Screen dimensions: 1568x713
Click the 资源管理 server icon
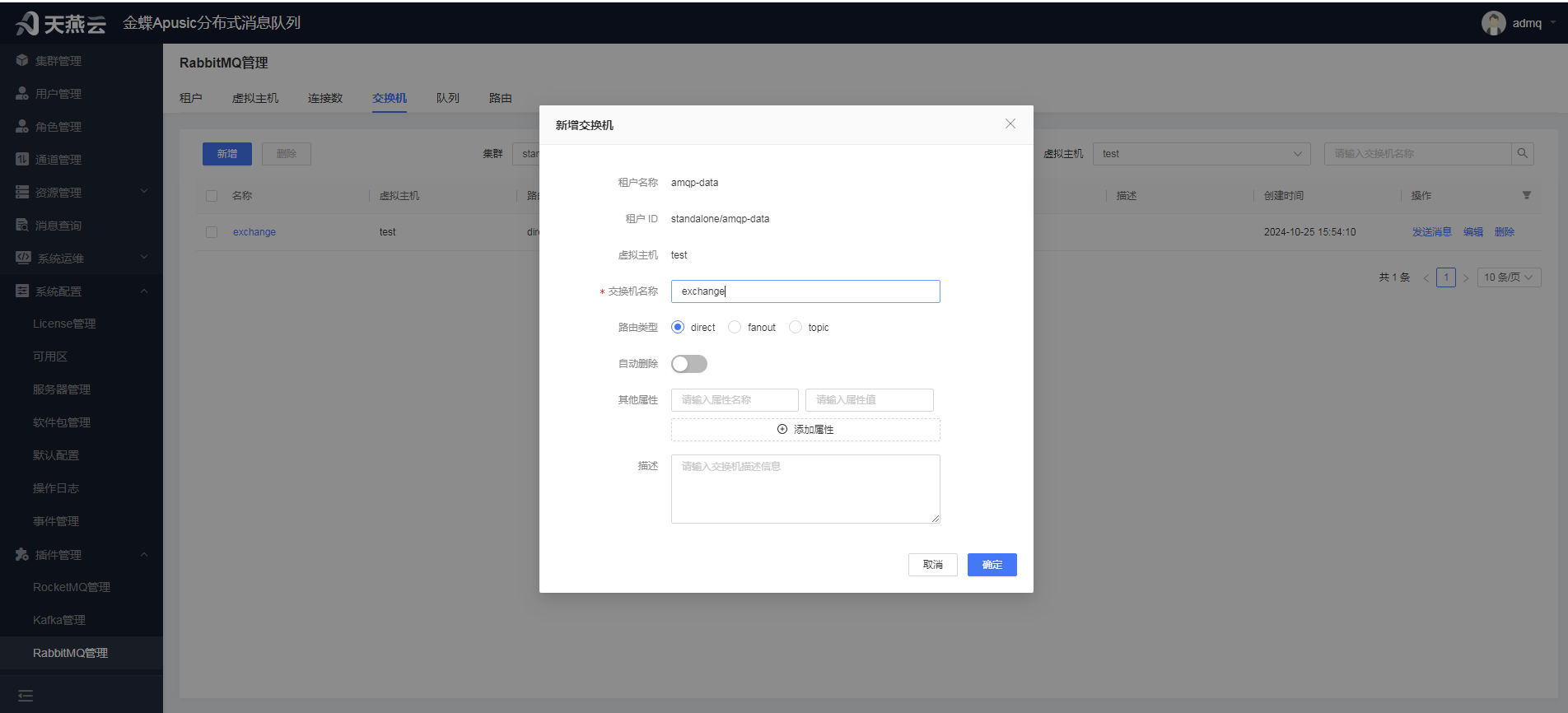22,192
